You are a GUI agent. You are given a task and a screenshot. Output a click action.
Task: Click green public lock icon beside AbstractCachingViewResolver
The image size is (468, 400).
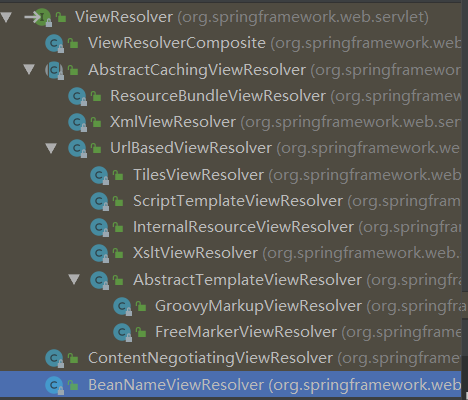(x=73, y=70)
